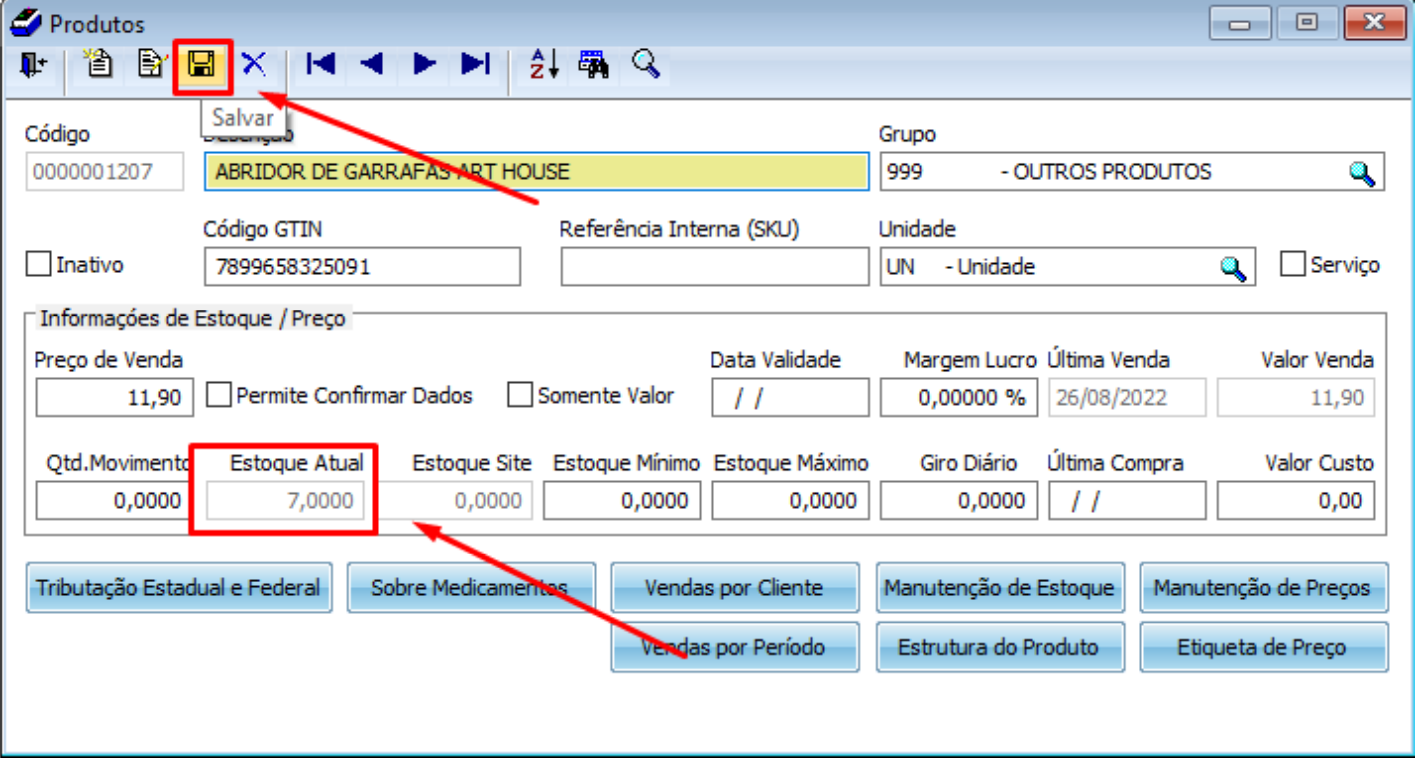Click Etiqueta de Preço button

pyautogui.click(x=1264, y=647)
